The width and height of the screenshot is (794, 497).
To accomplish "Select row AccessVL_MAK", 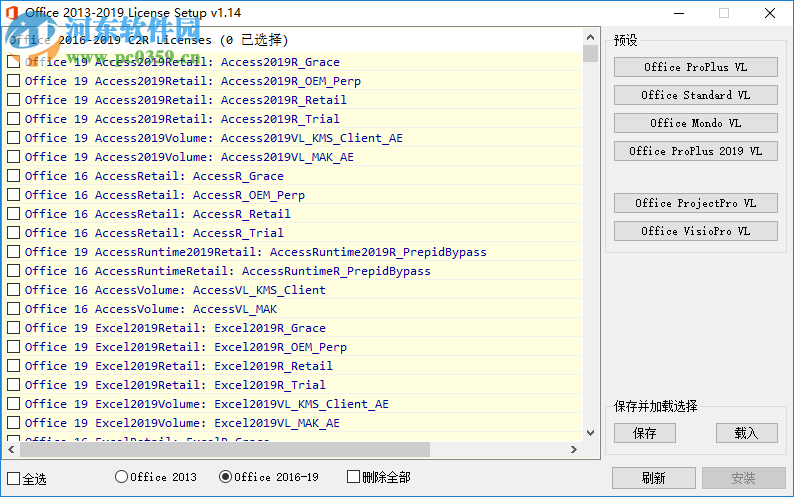I will coord(293,309).
